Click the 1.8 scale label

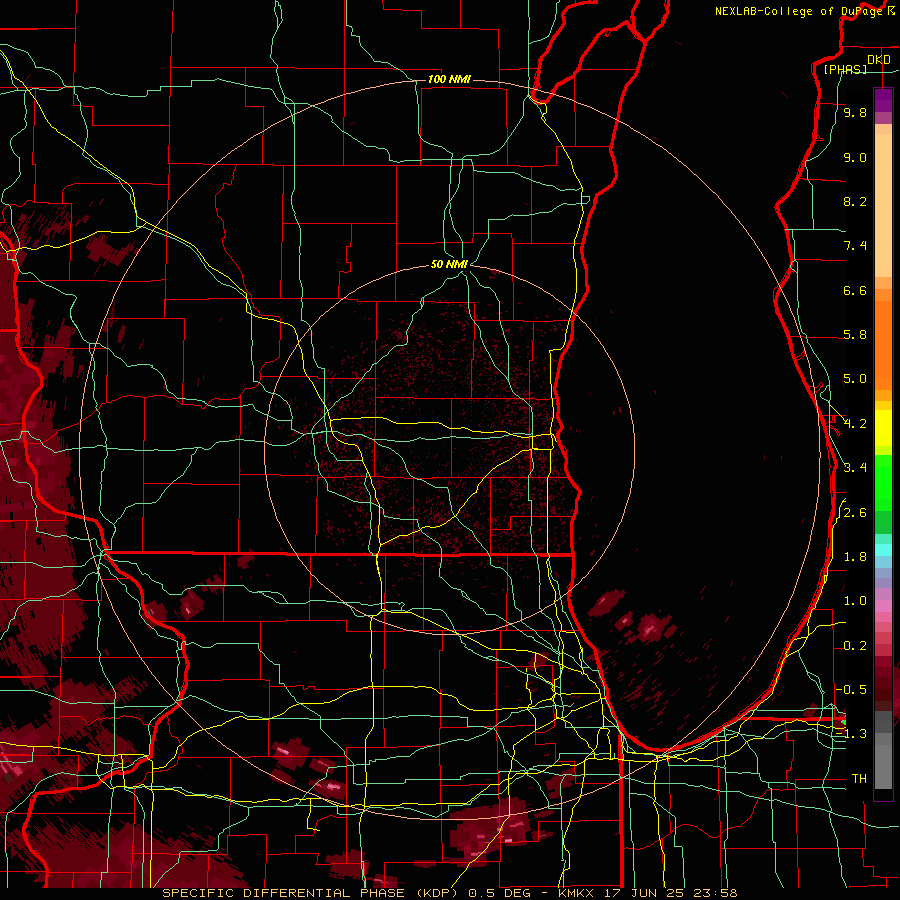tap(855, 557)
